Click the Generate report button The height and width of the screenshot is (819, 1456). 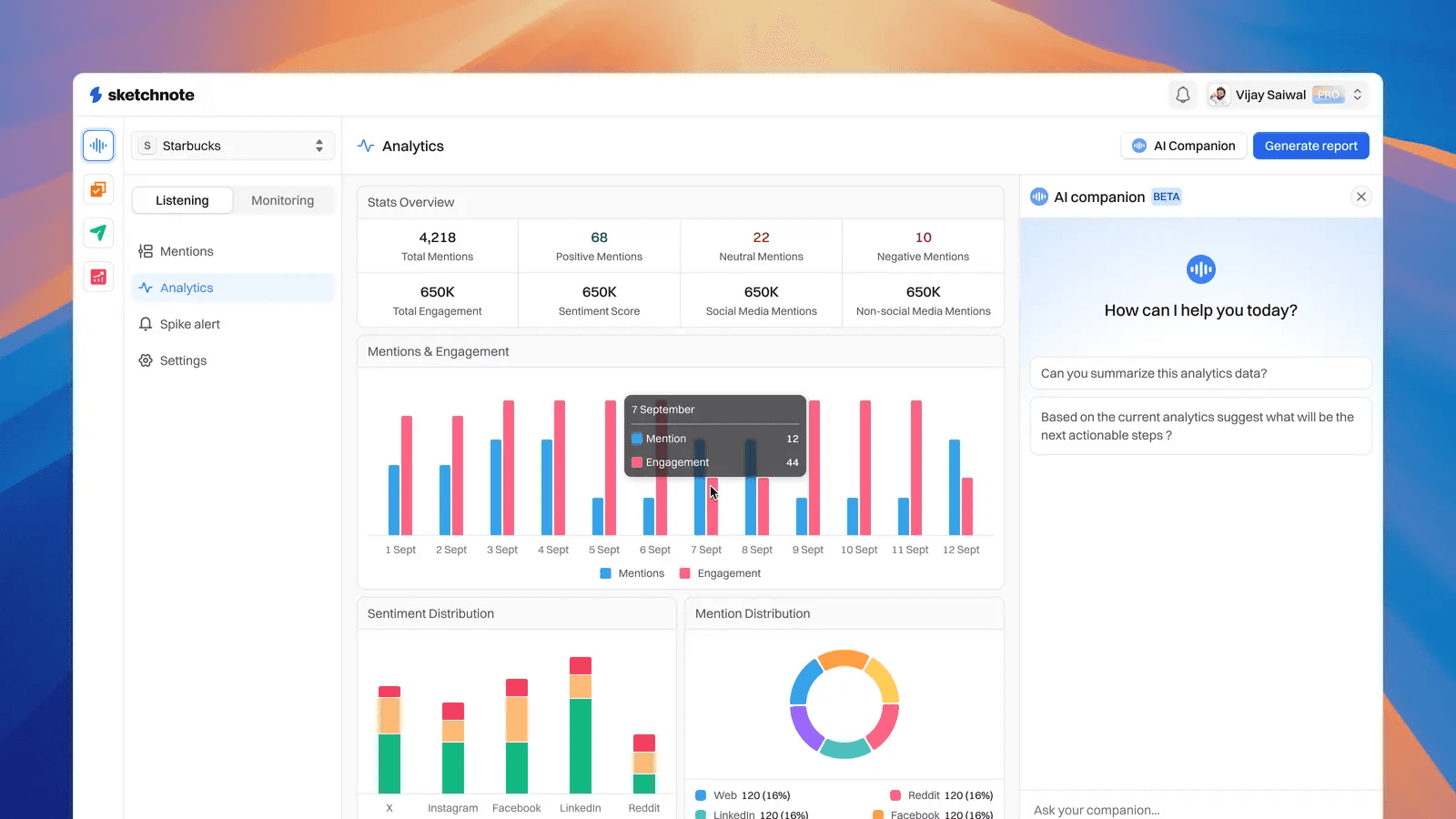tap(1310, 146)
